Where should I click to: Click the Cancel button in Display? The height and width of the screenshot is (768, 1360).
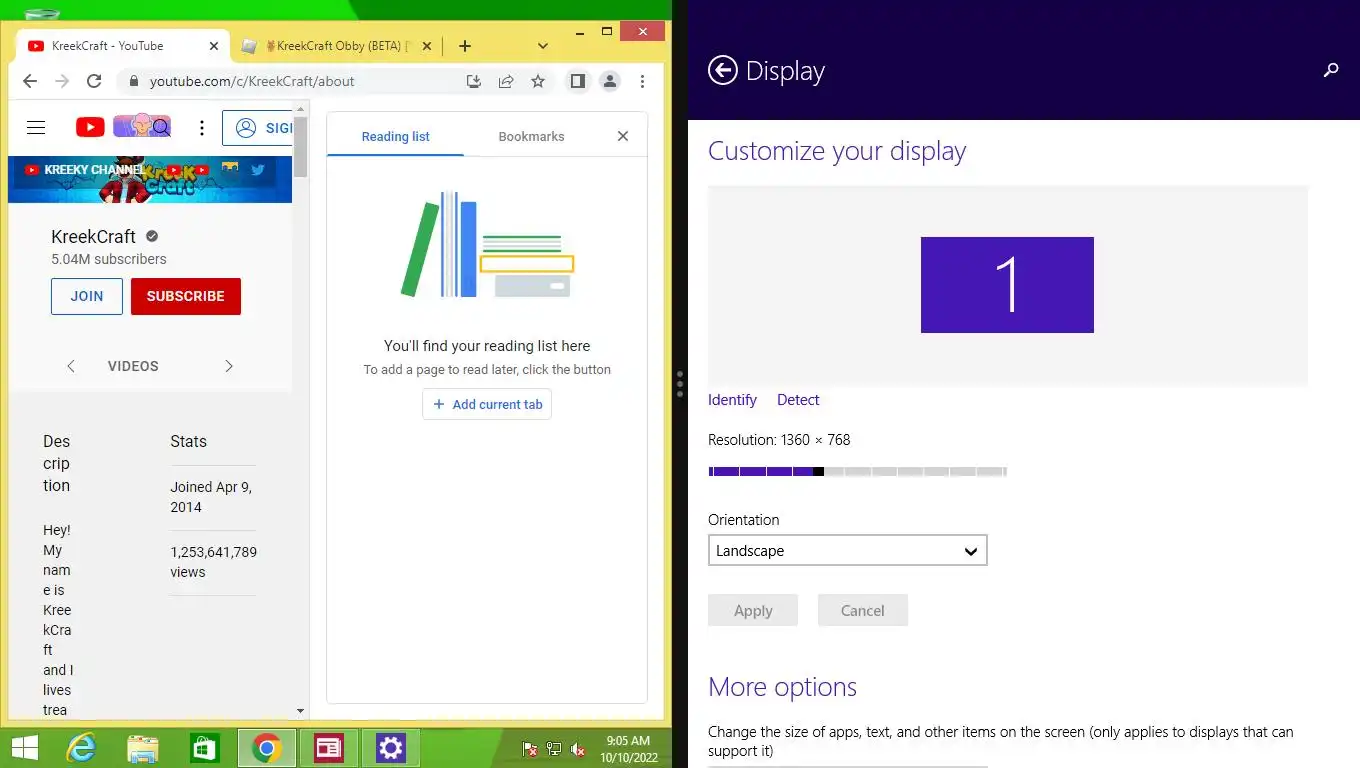coord(863,610)
